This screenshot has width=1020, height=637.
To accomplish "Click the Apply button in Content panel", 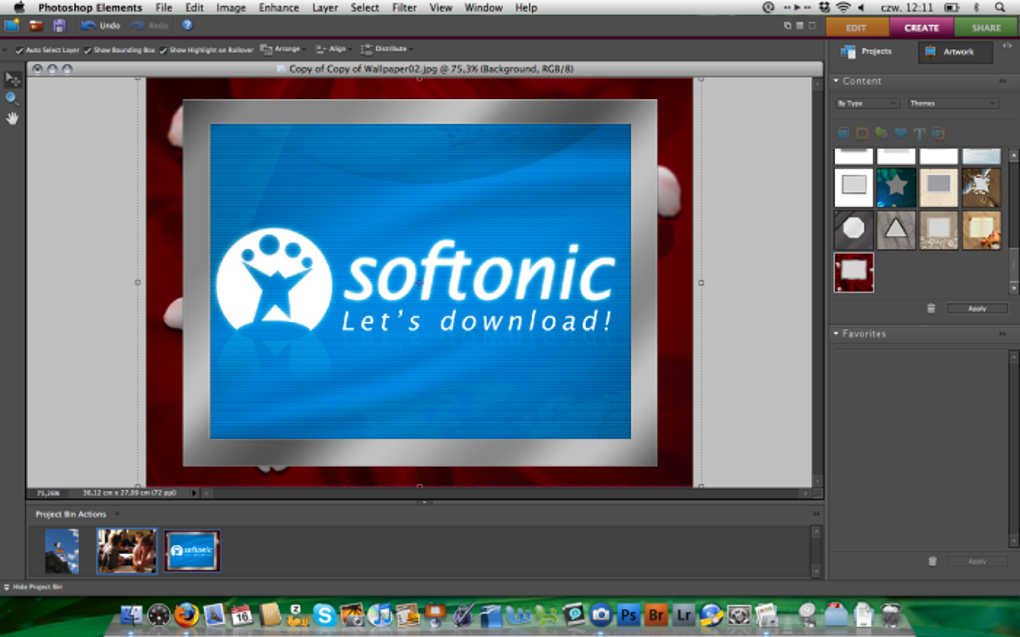I will pyautogui.click(x=977, y=308).
